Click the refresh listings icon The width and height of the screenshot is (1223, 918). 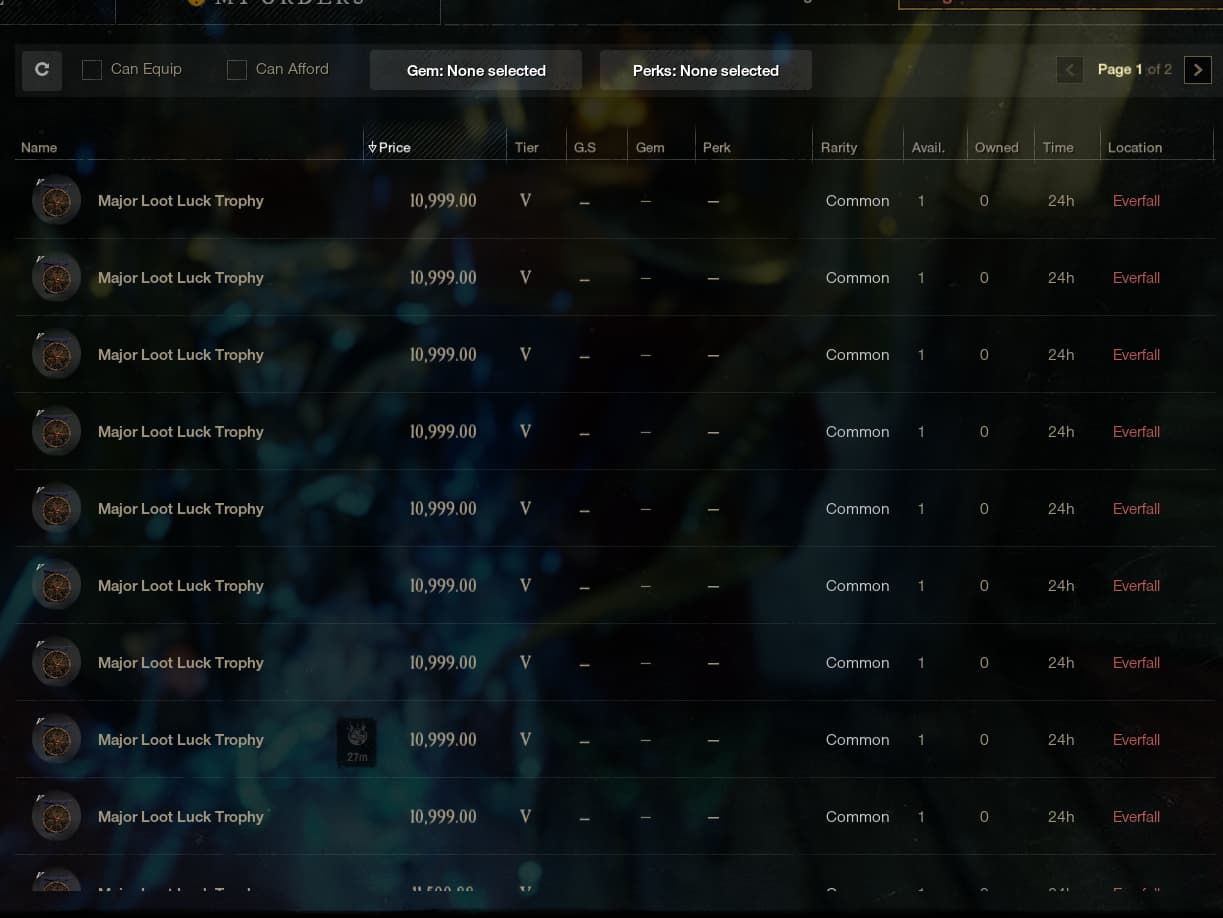[x=42, y=70]
